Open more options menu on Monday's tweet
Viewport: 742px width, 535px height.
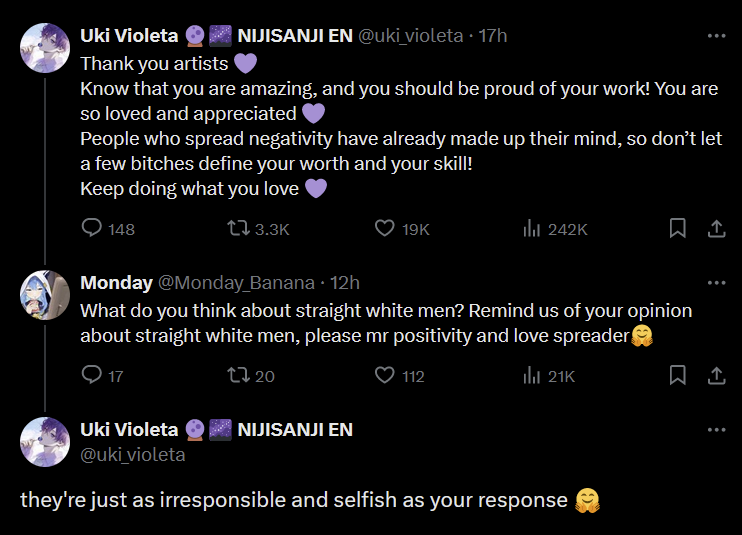[x=716, y=283]
